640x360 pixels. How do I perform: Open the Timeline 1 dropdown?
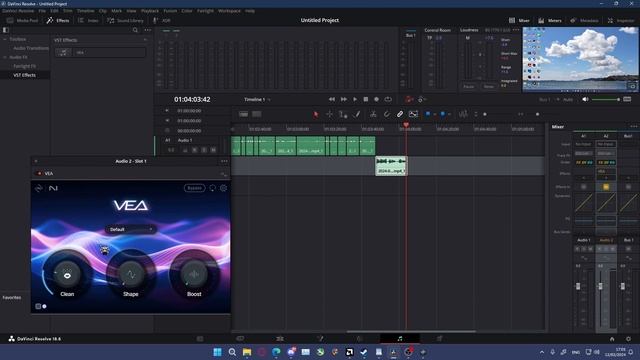tap(257, 100)
